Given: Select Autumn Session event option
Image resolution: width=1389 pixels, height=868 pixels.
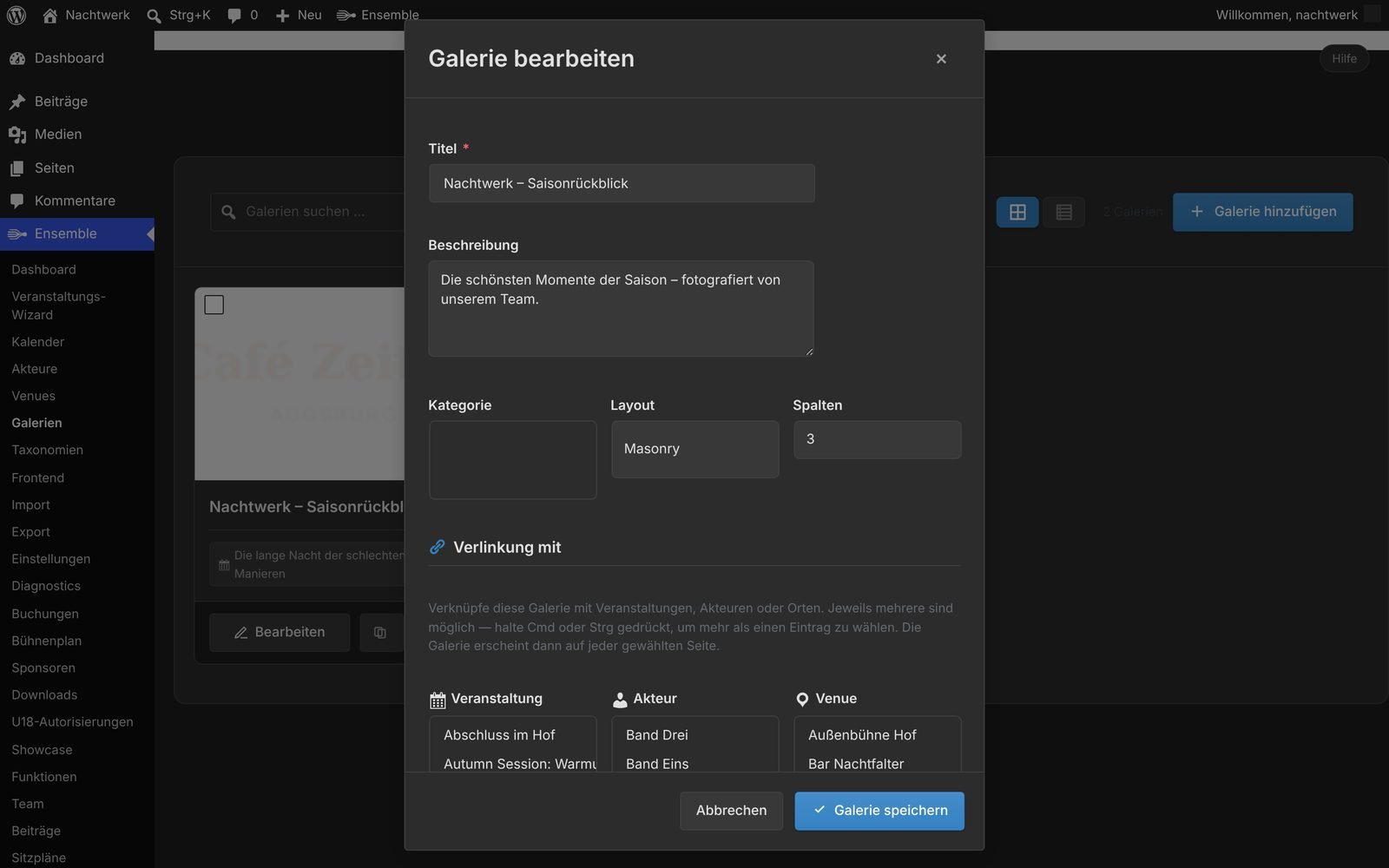Looking at the screenshot, I should click(512, 764).
